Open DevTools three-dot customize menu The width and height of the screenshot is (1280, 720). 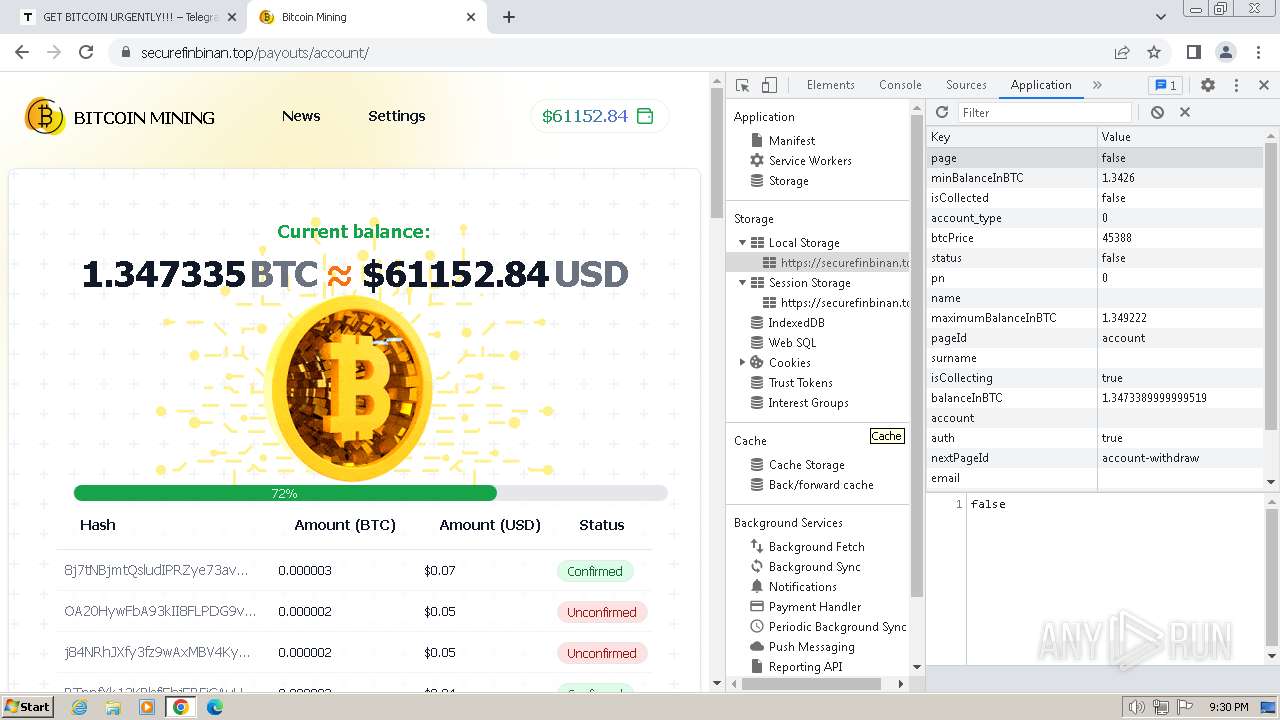coord(1236,85)
